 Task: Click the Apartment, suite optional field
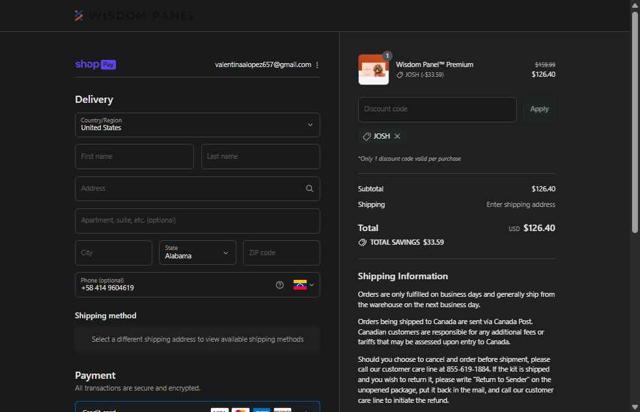198,220
